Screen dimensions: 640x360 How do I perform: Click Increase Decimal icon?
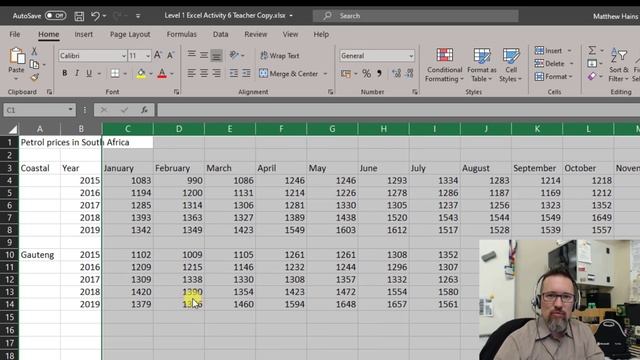point(396,73)
